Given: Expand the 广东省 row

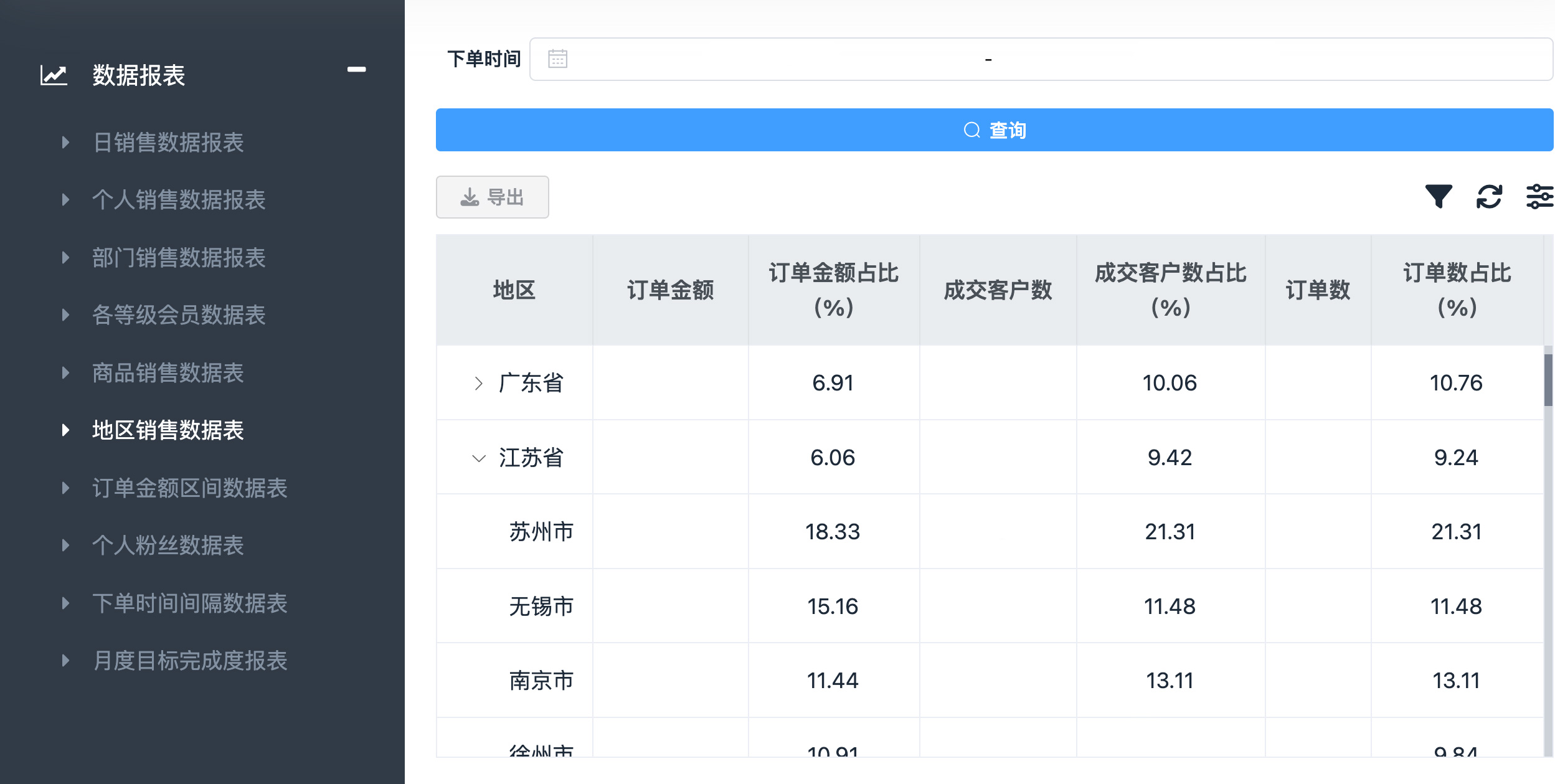Looking at the screenshot, I should (478, 383).
